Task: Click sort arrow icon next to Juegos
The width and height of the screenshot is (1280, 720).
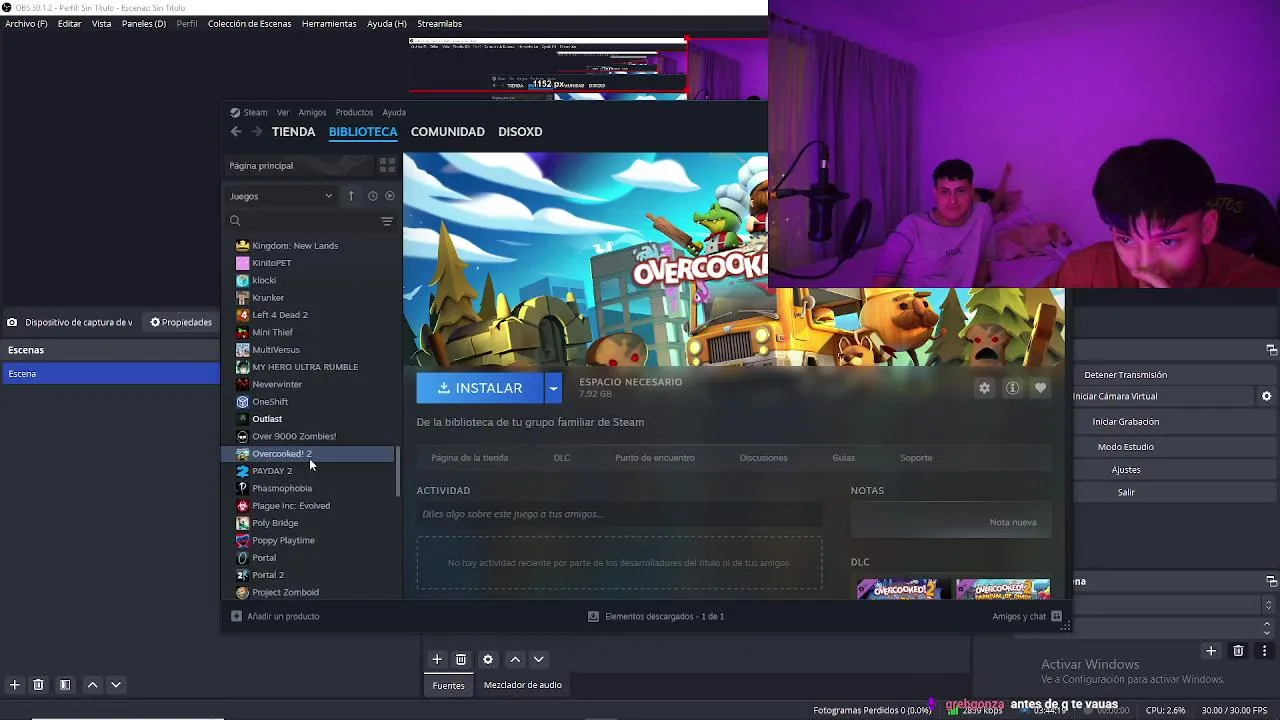Action: (x=351, y=196)
